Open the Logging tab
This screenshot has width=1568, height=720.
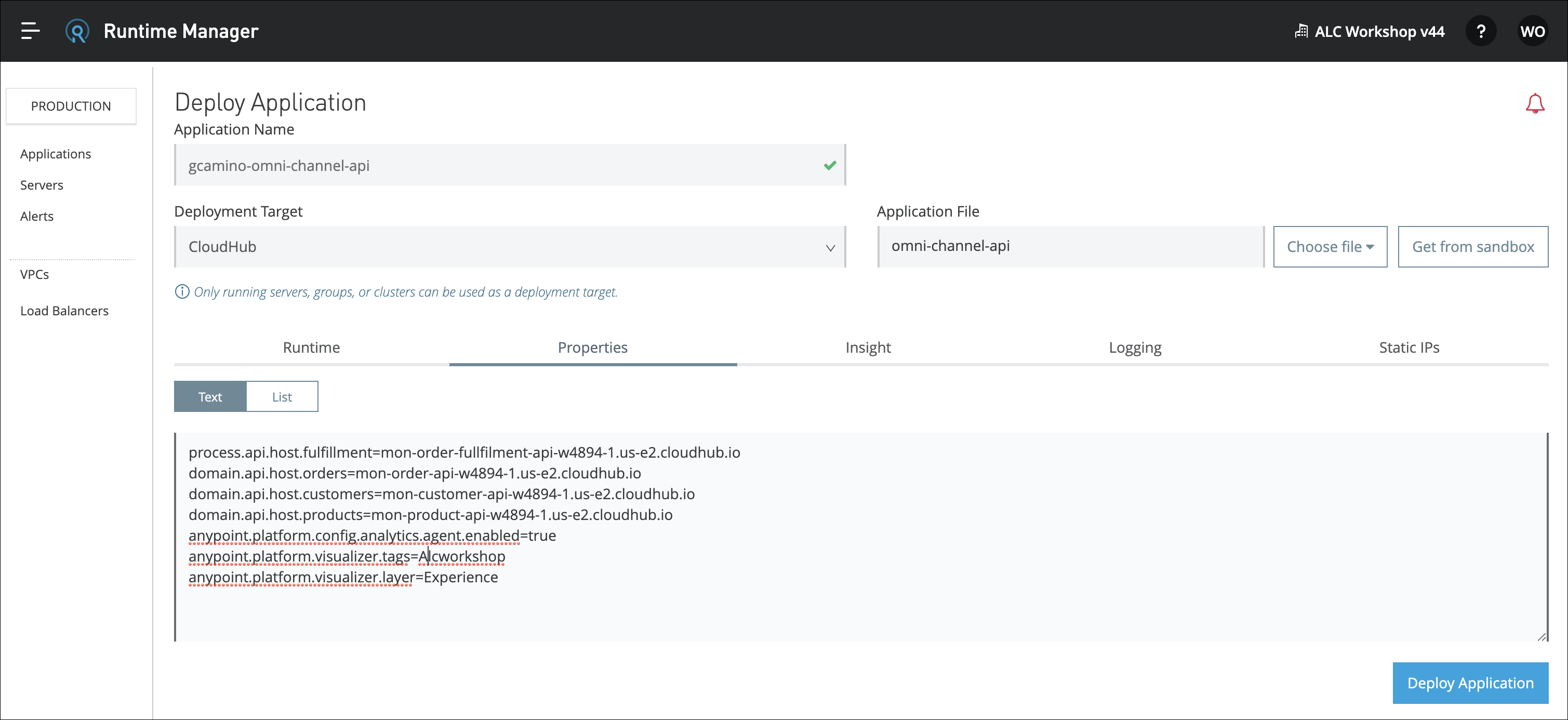pyautogui.click(x=1135, y=348)
